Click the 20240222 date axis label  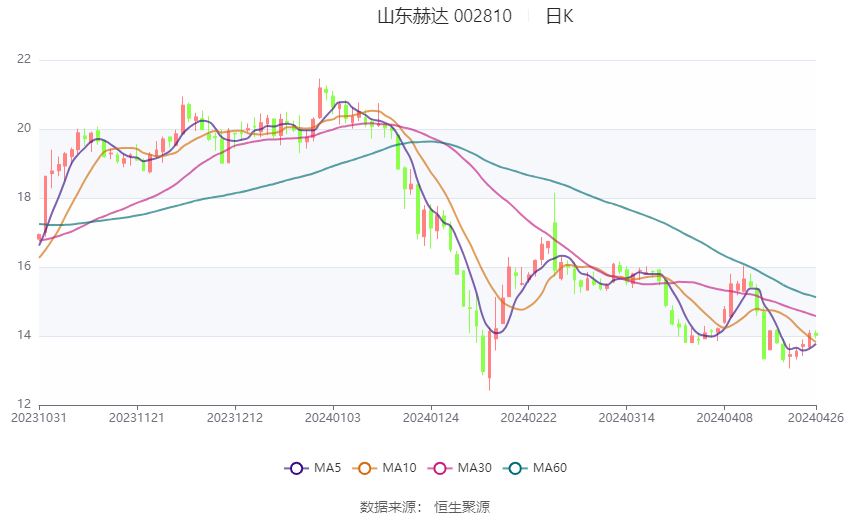coord(529,418)
